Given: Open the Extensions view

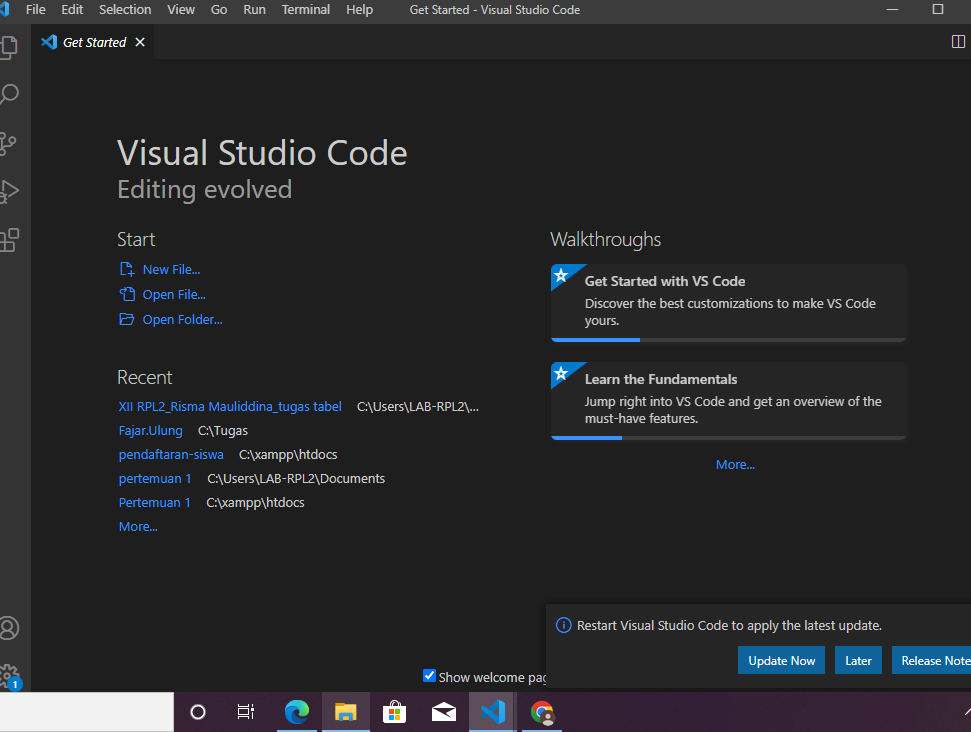Looking at the screenshot, I should pos(9,240).
